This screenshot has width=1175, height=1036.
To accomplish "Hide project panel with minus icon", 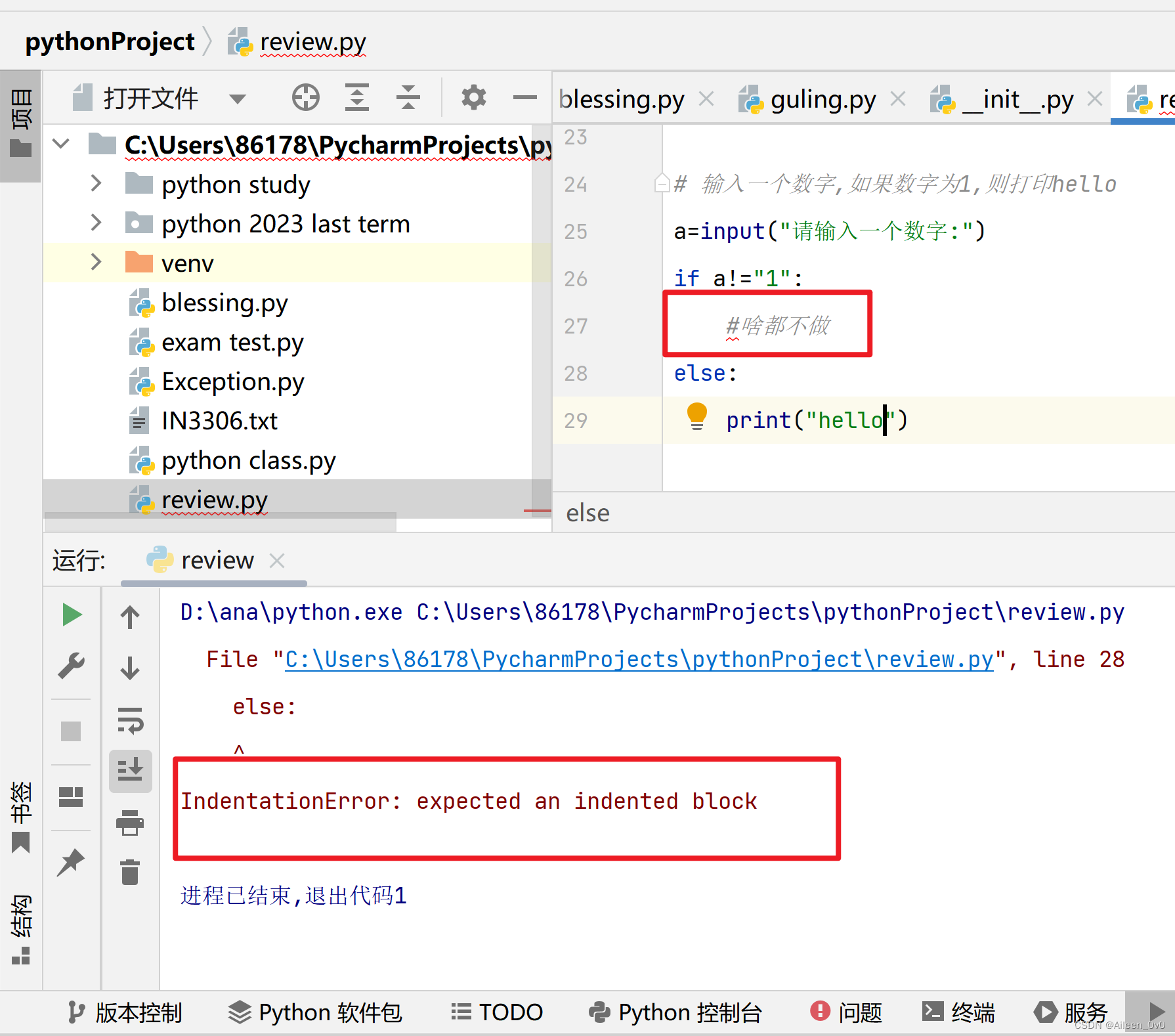I will click(524, 98).
